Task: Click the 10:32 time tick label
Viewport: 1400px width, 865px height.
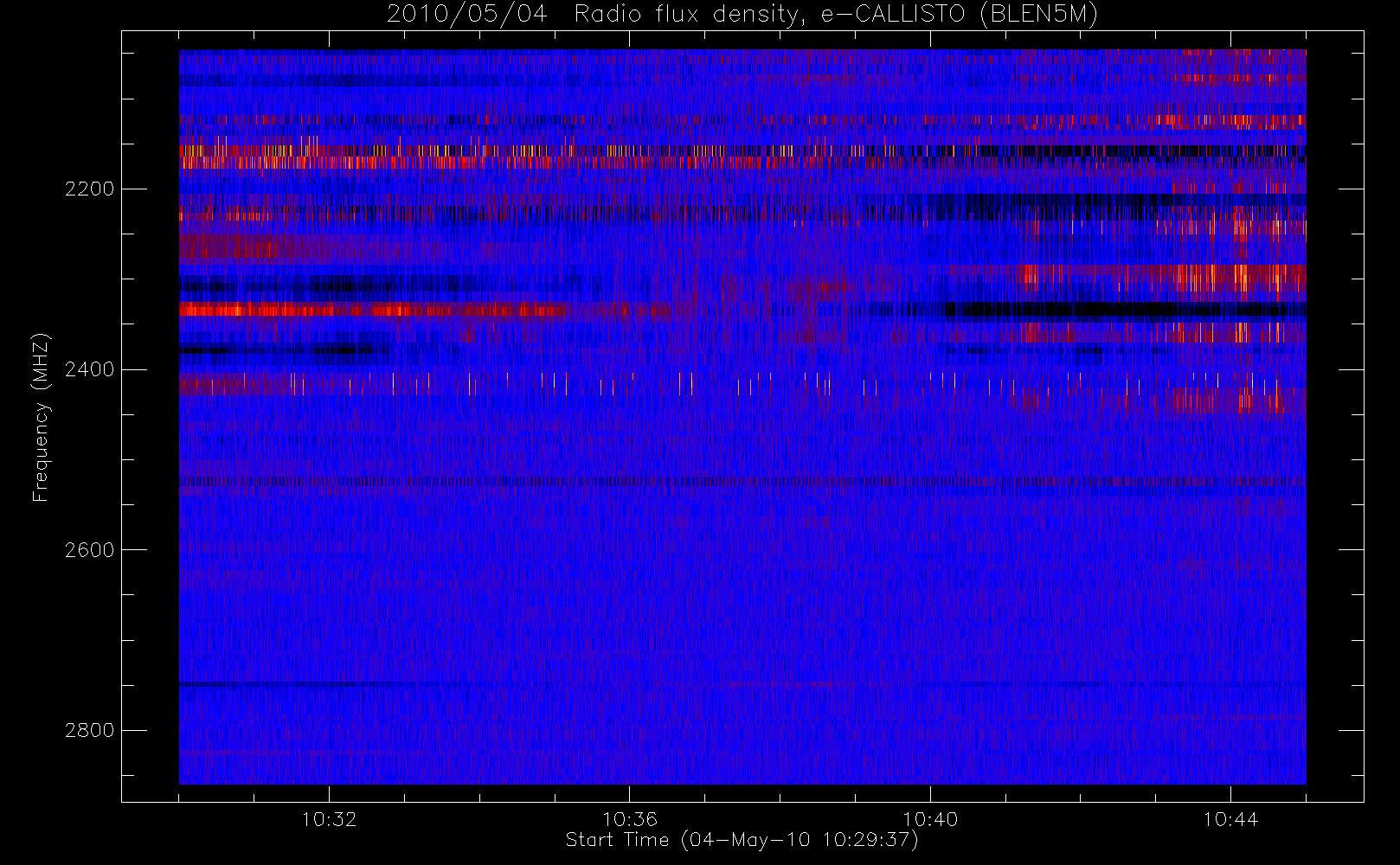Action: click(329, 819)
